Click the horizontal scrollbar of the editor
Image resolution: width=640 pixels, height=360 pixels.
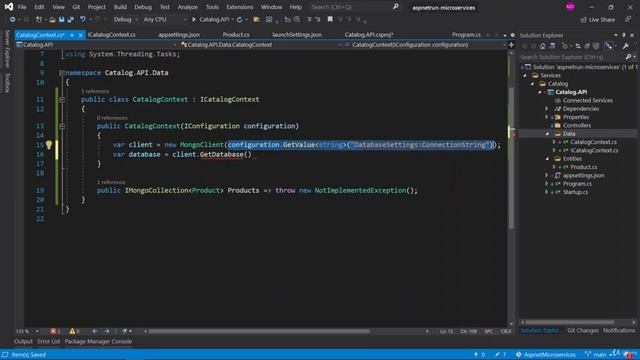tap(259, 331)
